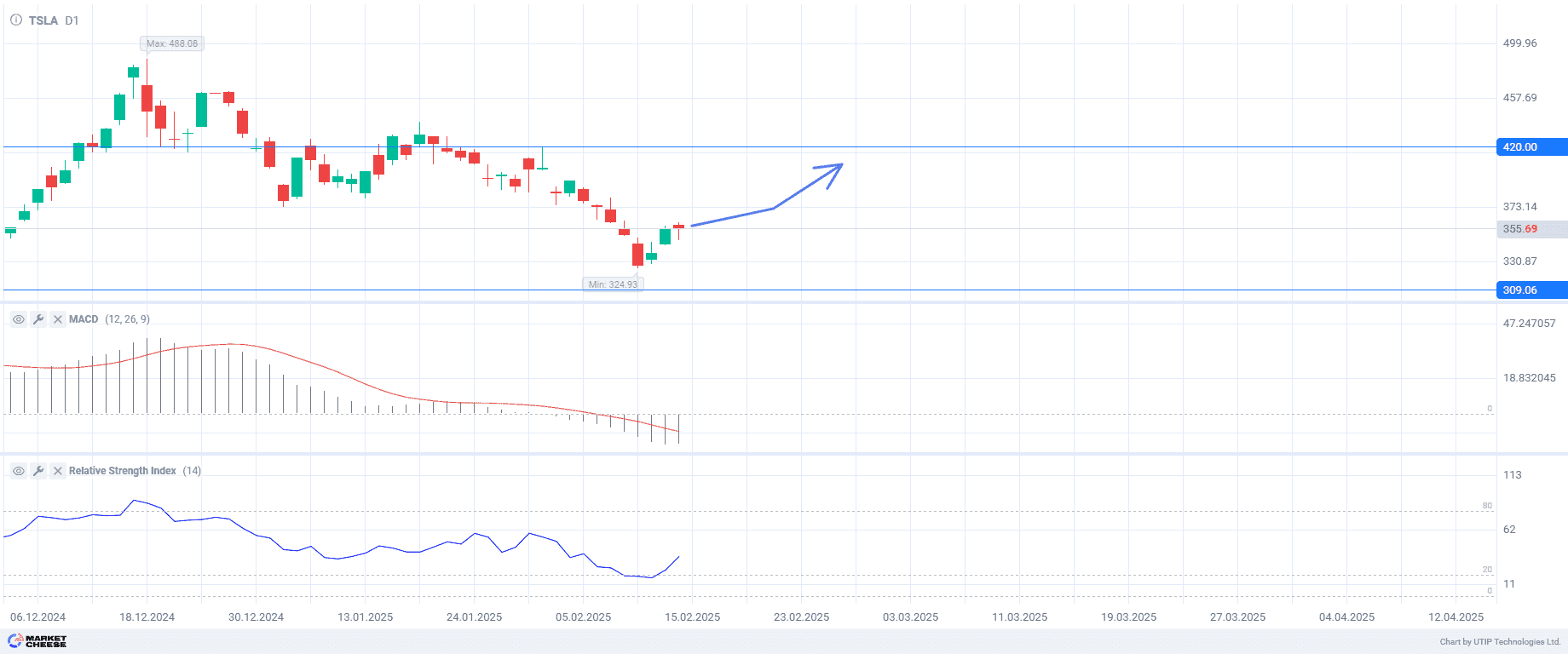Click MACD parameters (12, 26, 9)

point(127,319)
